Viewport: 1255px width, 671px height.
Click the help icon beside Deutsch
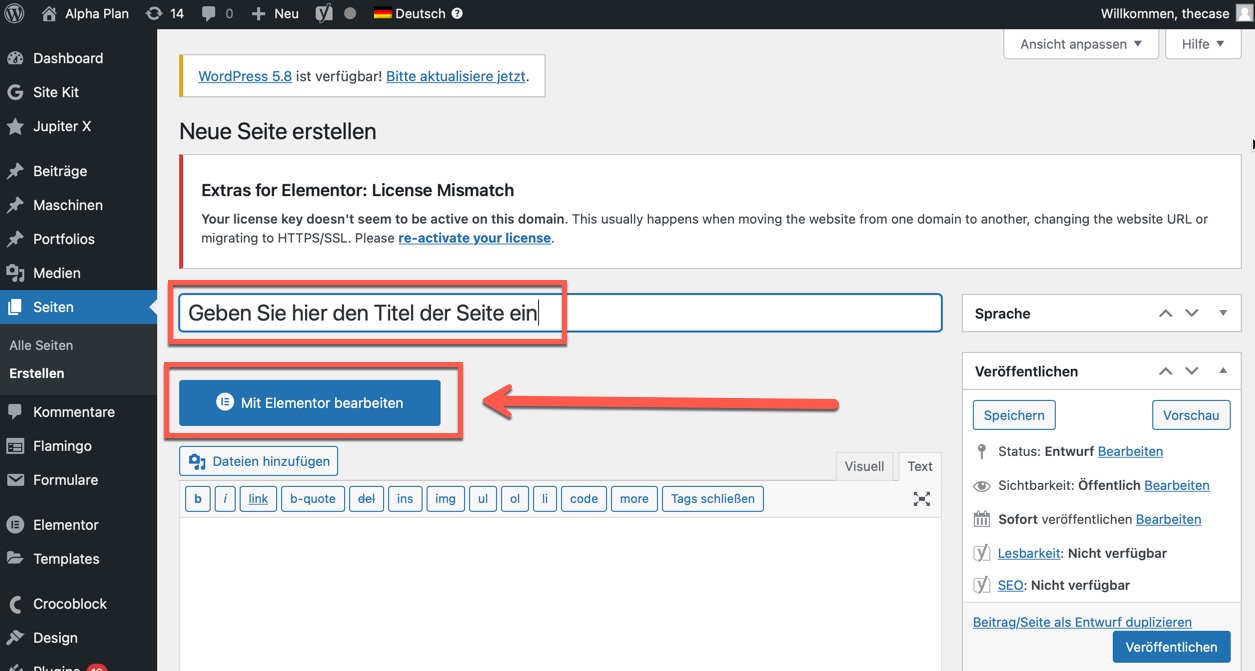pos(457,14)
